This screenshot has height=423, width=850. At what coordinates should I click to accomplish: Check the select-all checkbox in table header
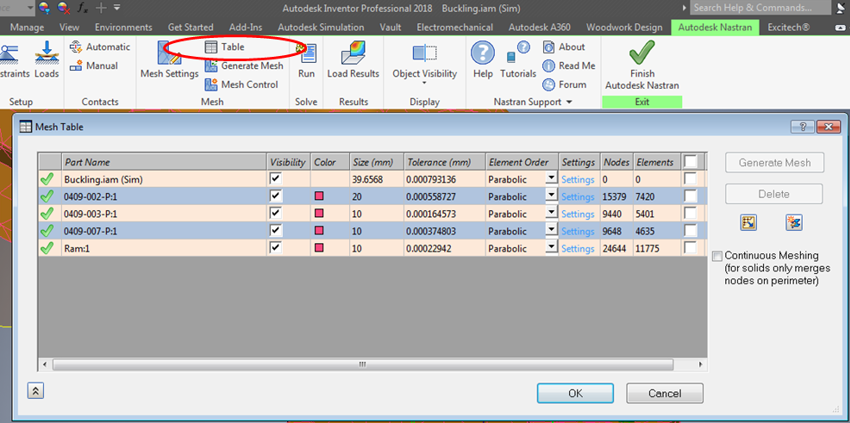pos(690,162)
